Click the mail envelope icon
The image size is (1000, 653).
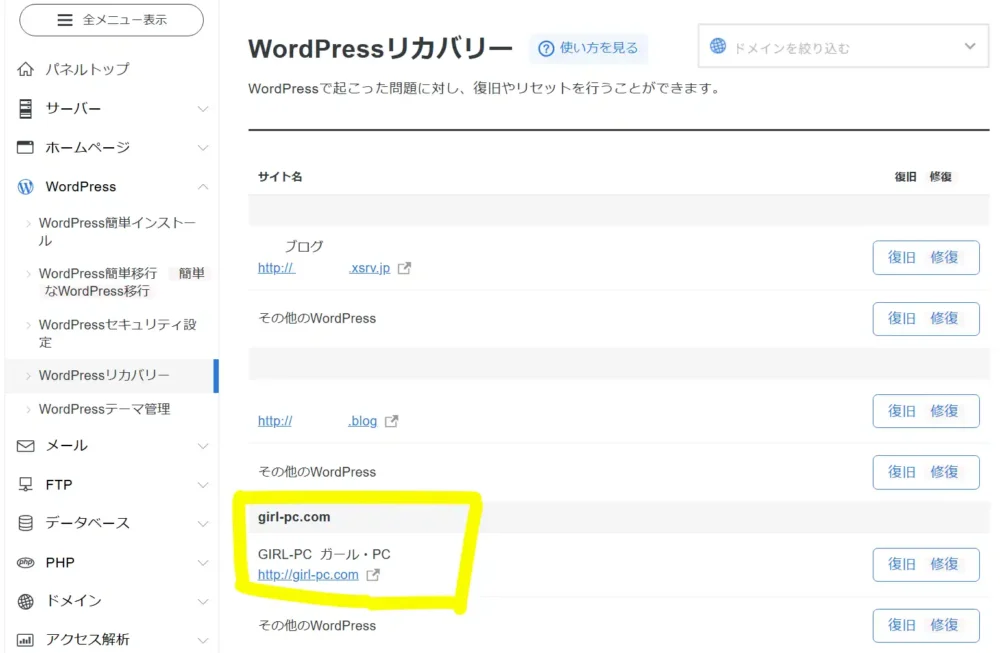click(x=26, y=446)
